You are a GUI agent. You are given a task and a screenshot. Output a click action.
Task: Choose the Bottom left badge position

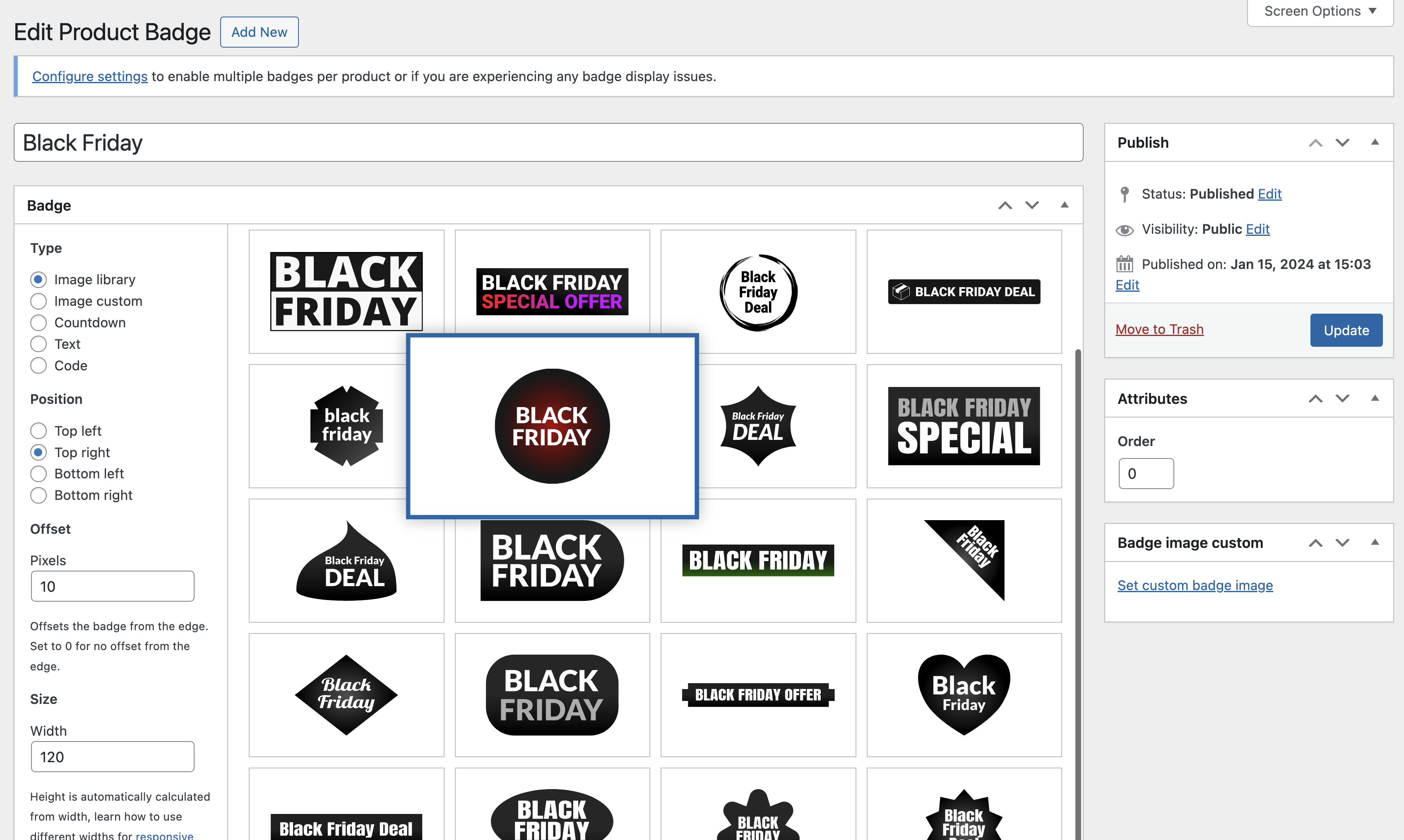click(x=38, y=474)
